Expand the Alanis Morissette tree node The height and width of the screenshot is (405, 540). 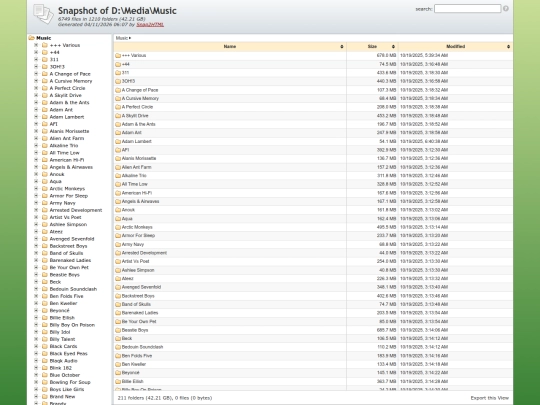[x=36, y=131]
